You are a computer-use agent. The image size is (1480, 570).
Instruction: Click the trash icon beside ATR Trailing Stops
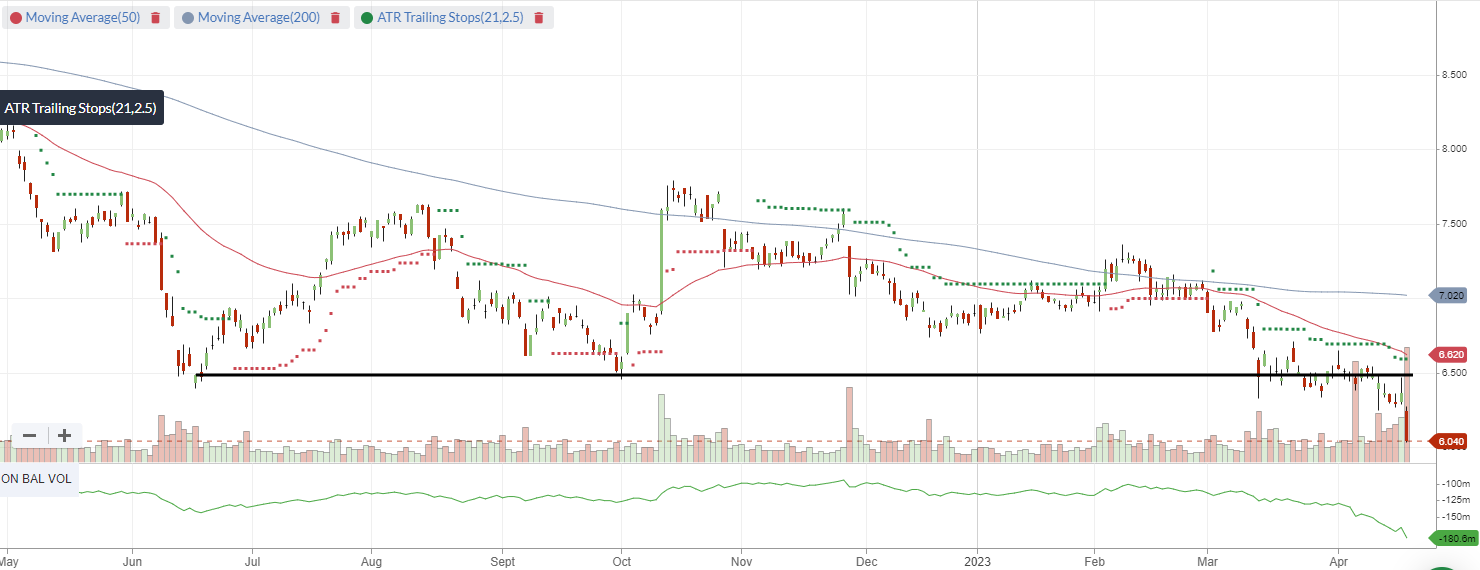539,18
